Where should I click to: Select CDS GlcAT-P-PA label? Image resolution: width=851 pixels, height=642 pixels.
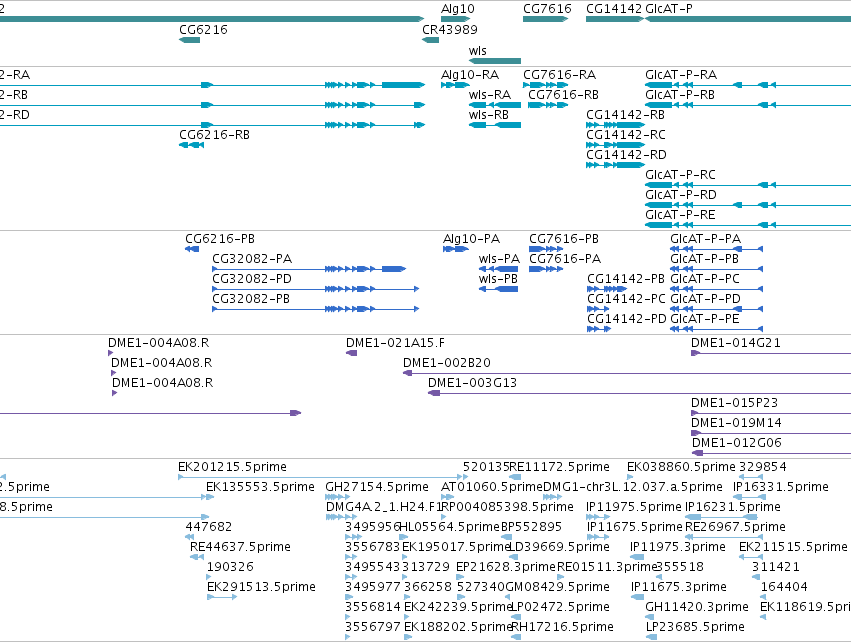coord(706,239)
